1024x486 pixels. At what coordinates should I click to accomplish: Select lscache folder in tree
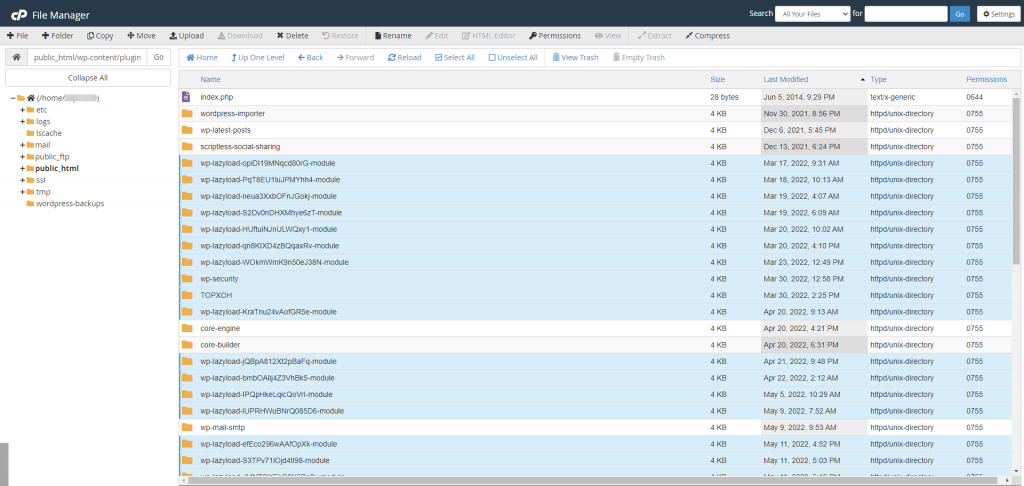click(48, 133)
